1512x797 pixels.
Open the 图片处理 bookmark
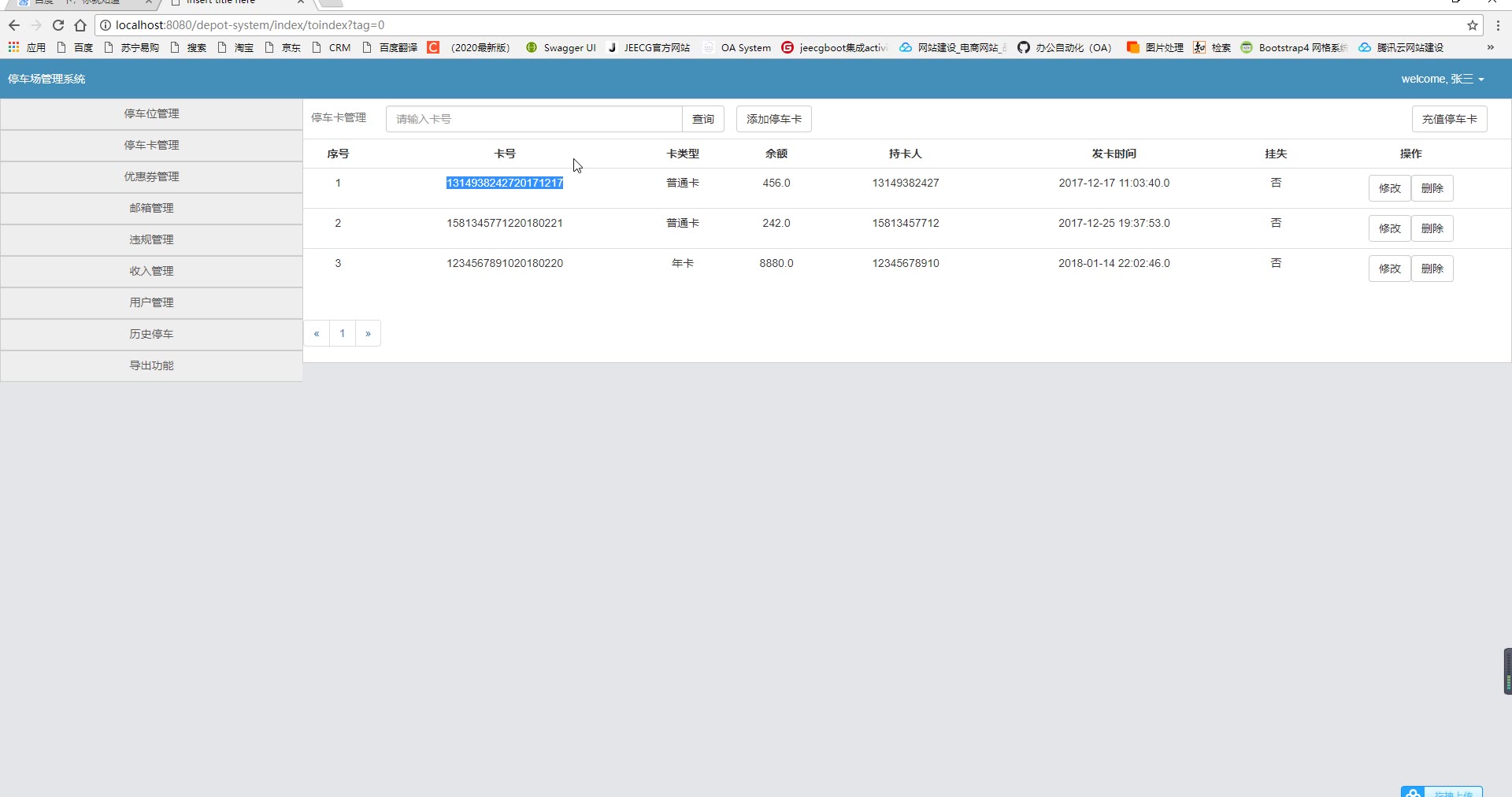point(1155,47)
